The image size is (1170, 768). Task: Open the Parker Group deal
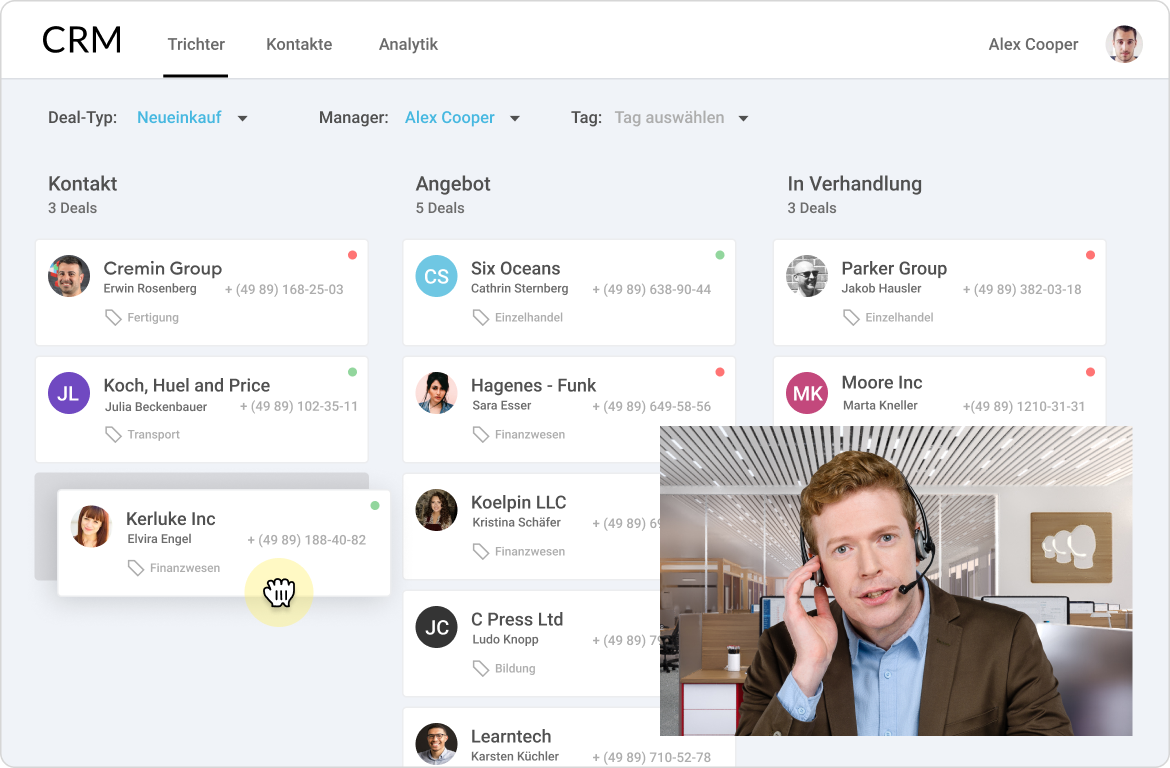coord(939,293)
